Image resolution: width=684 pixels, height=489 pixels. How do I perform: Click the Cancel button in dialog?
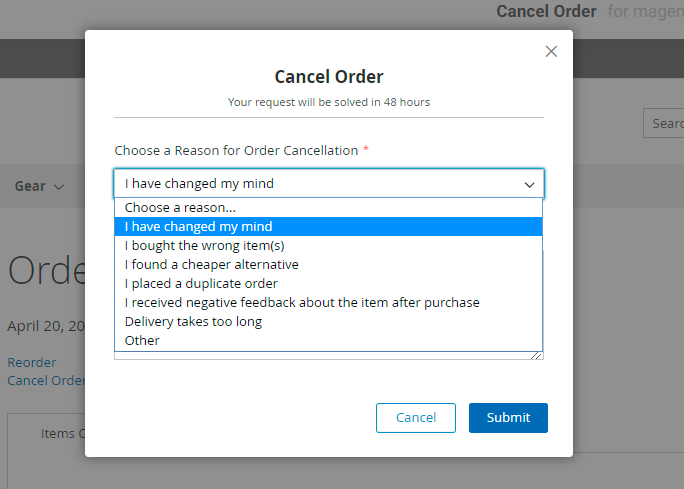[x=416, y=418]
